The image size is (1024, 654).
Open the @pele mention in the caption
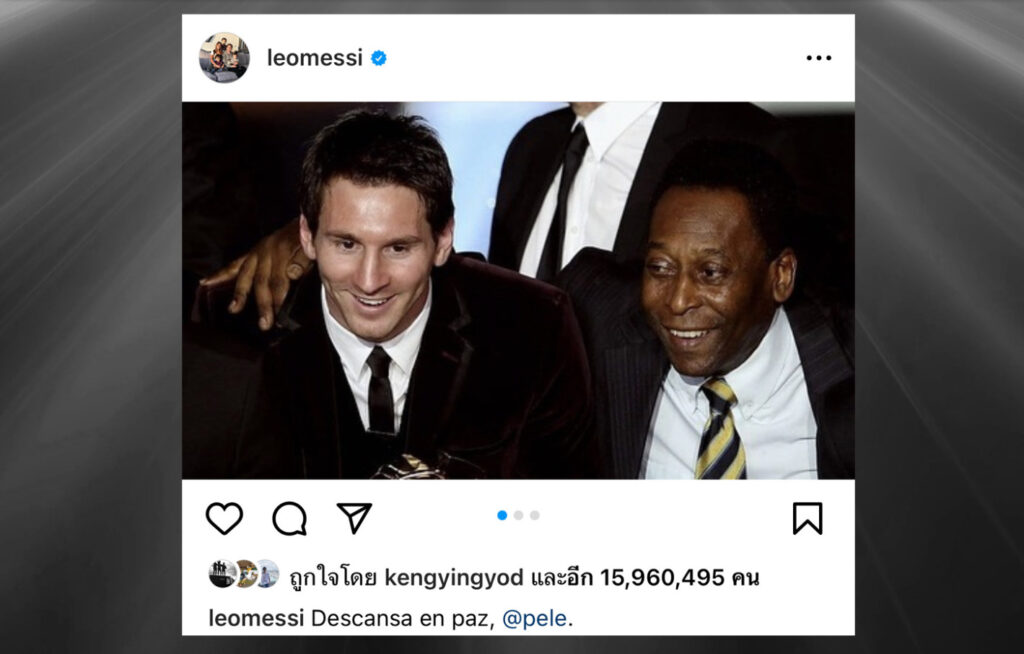[534, 618]
